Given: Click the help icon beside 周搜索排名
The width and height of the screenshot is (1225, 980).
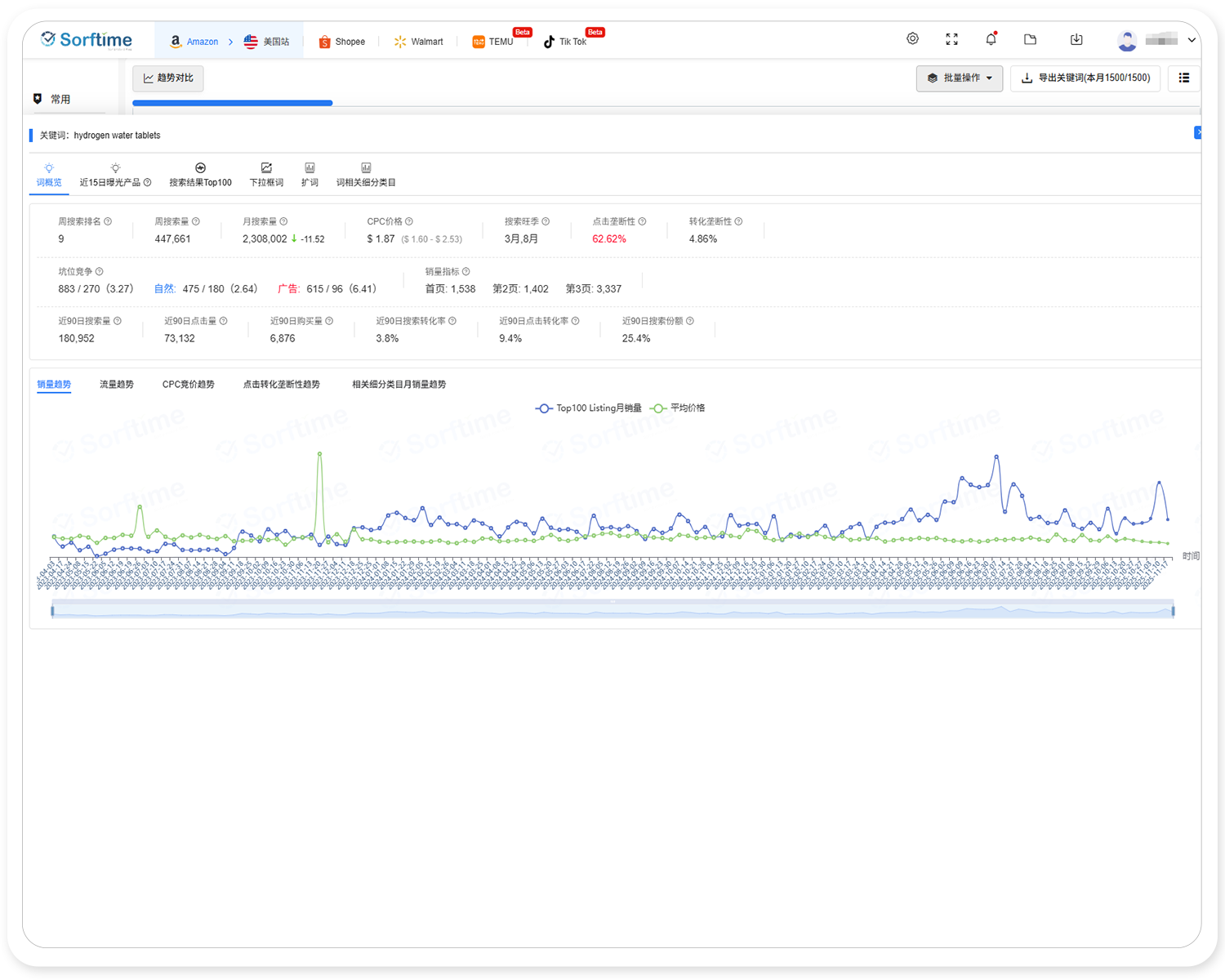Looking at the screenshot, I should click(108, 221).
